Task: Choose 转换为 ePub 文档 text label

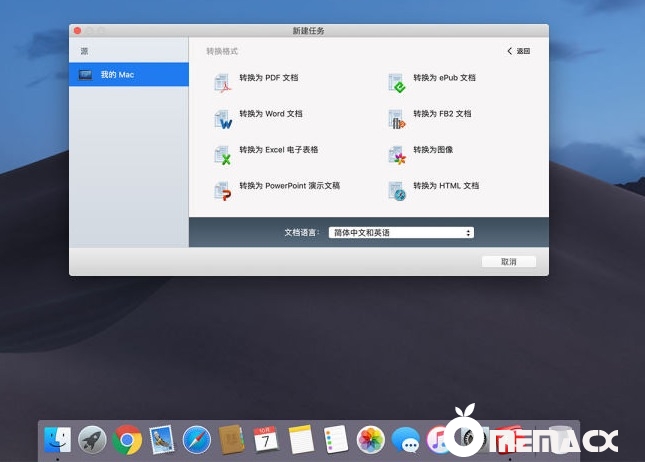Action: tap(444, 77)
